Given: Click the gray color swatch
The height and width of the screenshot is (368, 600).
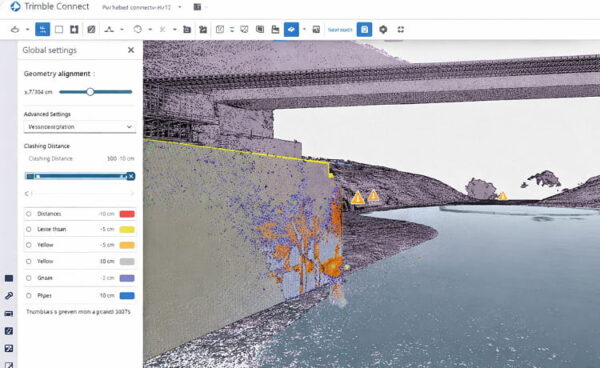Looking at the screenshot, I should (127, 262).
